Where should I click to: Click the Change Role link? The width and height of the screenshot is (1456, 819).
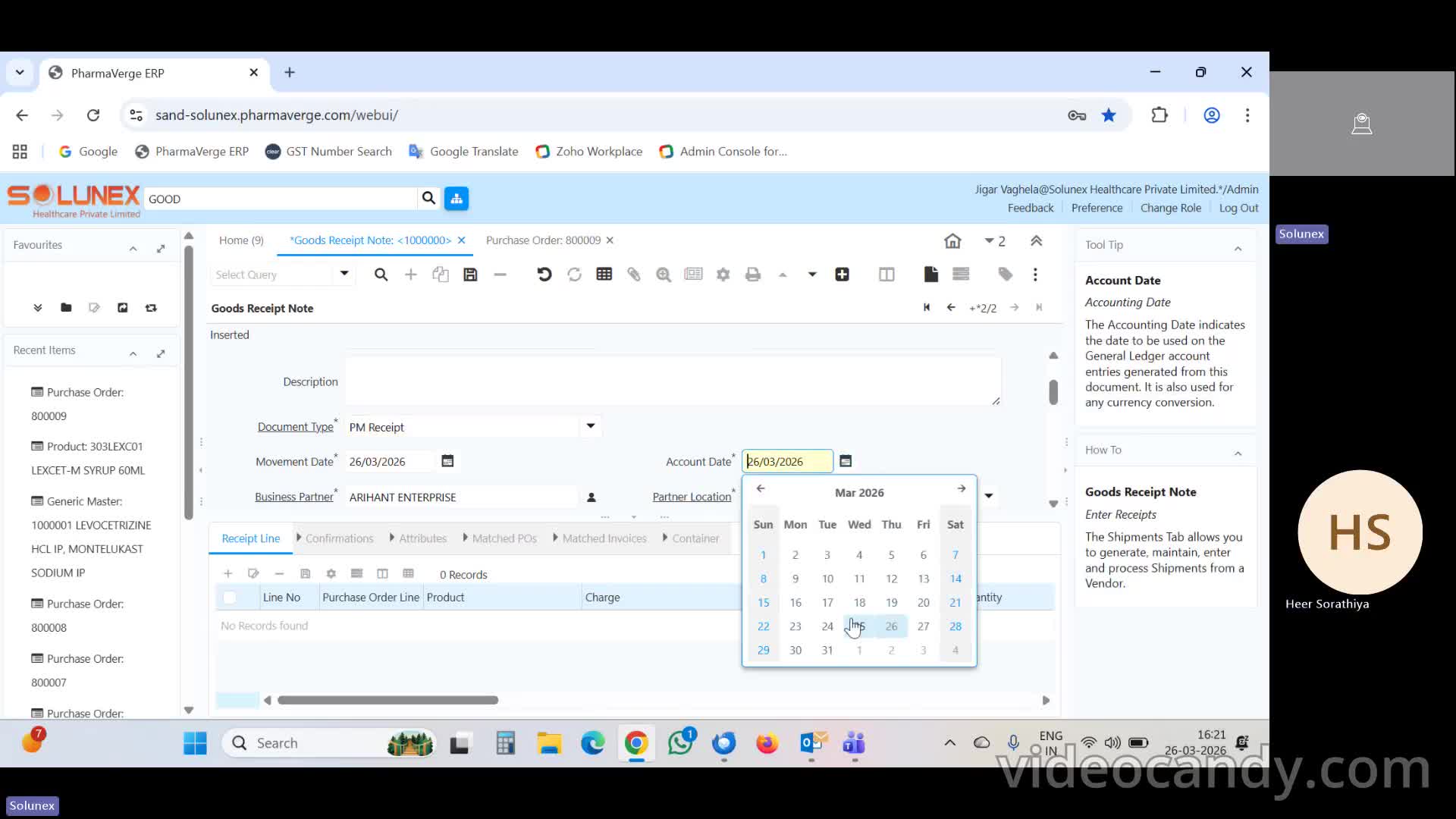point(1170,208)
